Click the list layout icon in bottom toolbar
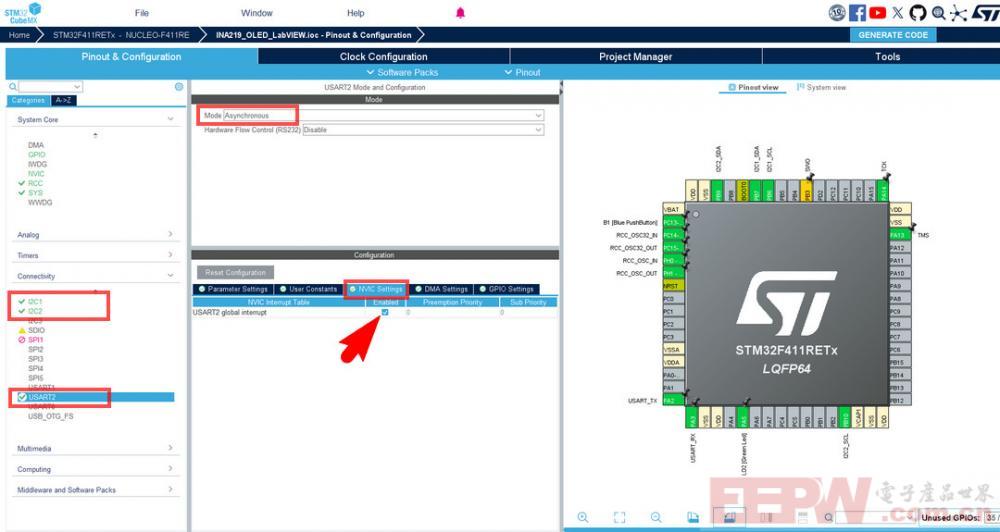 click(803, 517)
